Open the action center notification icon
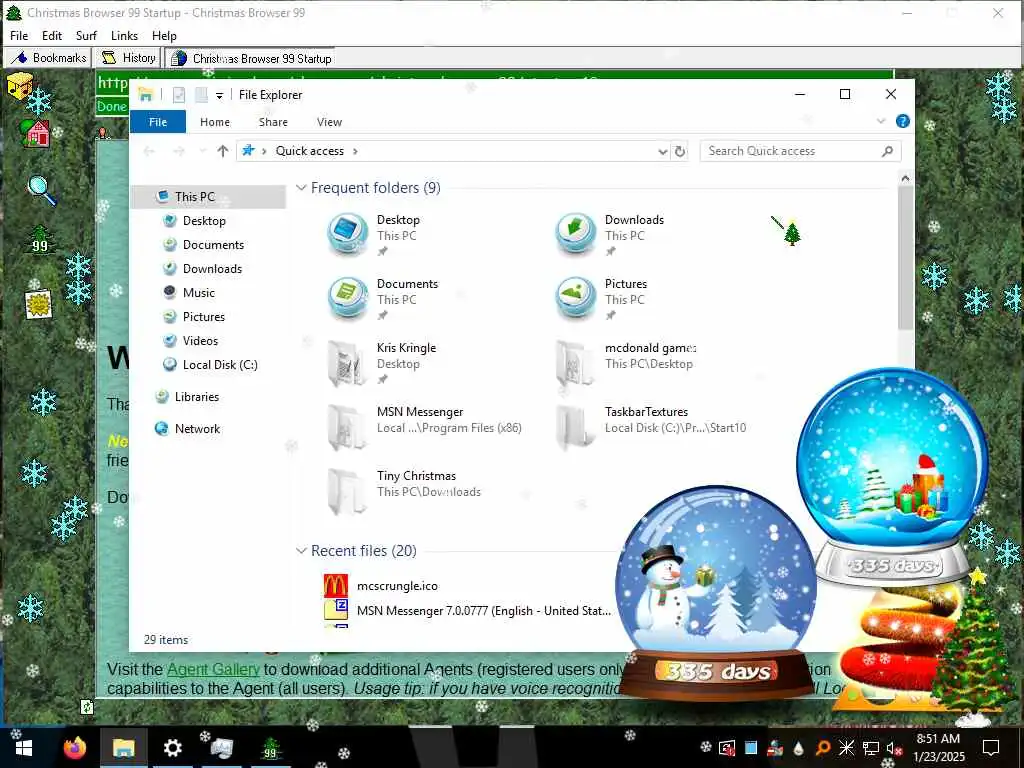 [x=991, y=748]
